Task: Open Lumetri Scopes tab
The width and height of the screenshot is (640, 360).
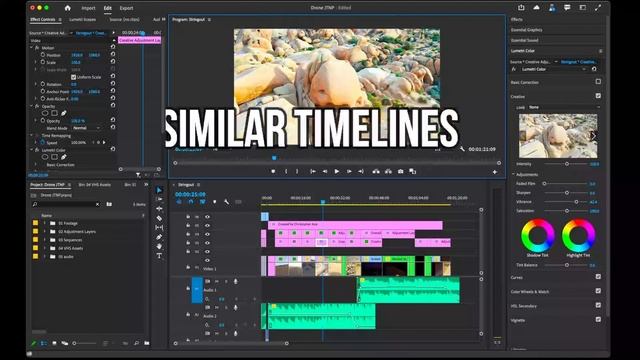Action: pyautogui.click(x=82, y=19)
